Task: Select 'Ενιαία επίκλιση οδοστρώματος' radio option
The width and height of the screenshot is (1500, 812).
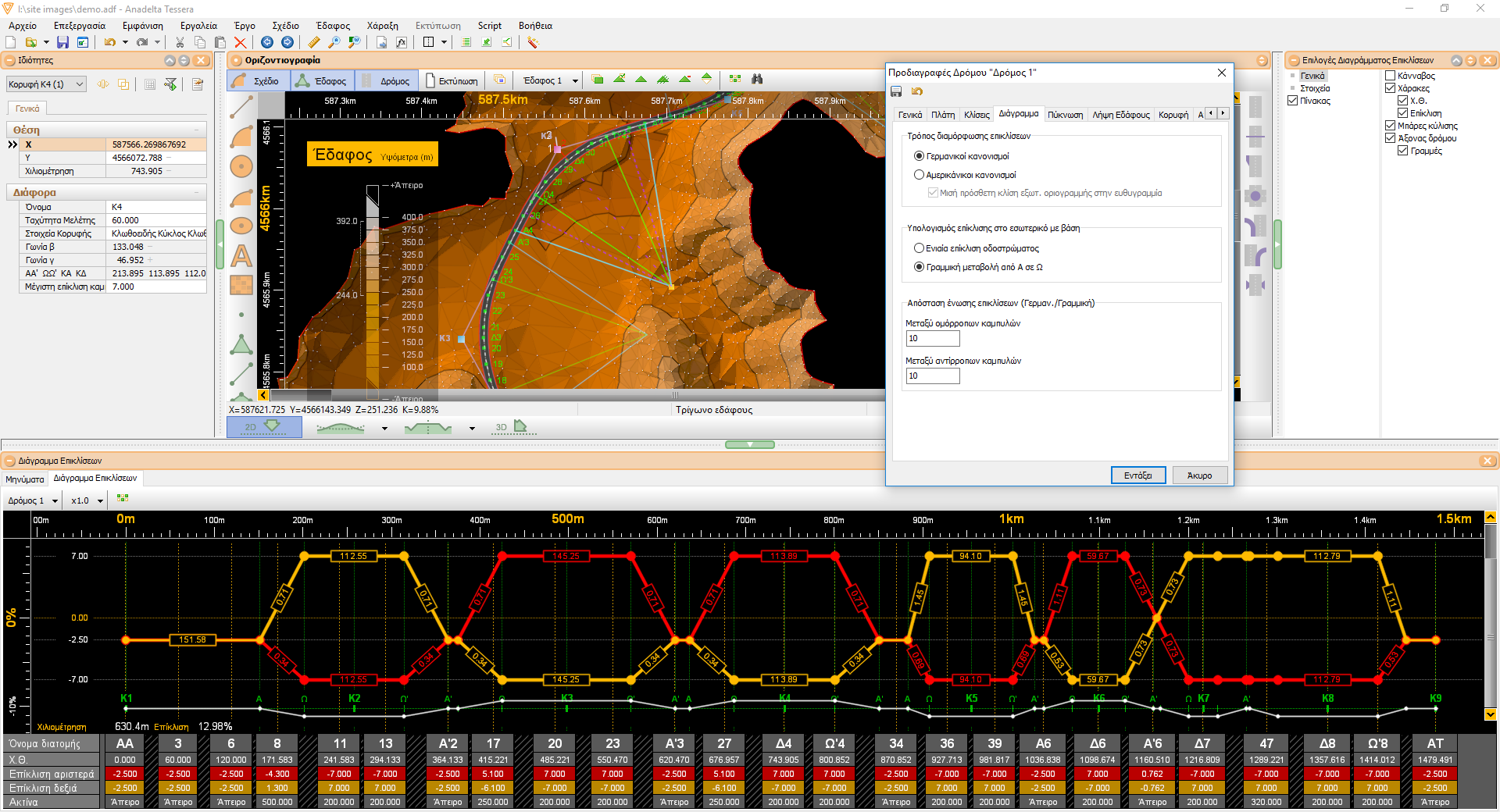Action: (919, 248)
